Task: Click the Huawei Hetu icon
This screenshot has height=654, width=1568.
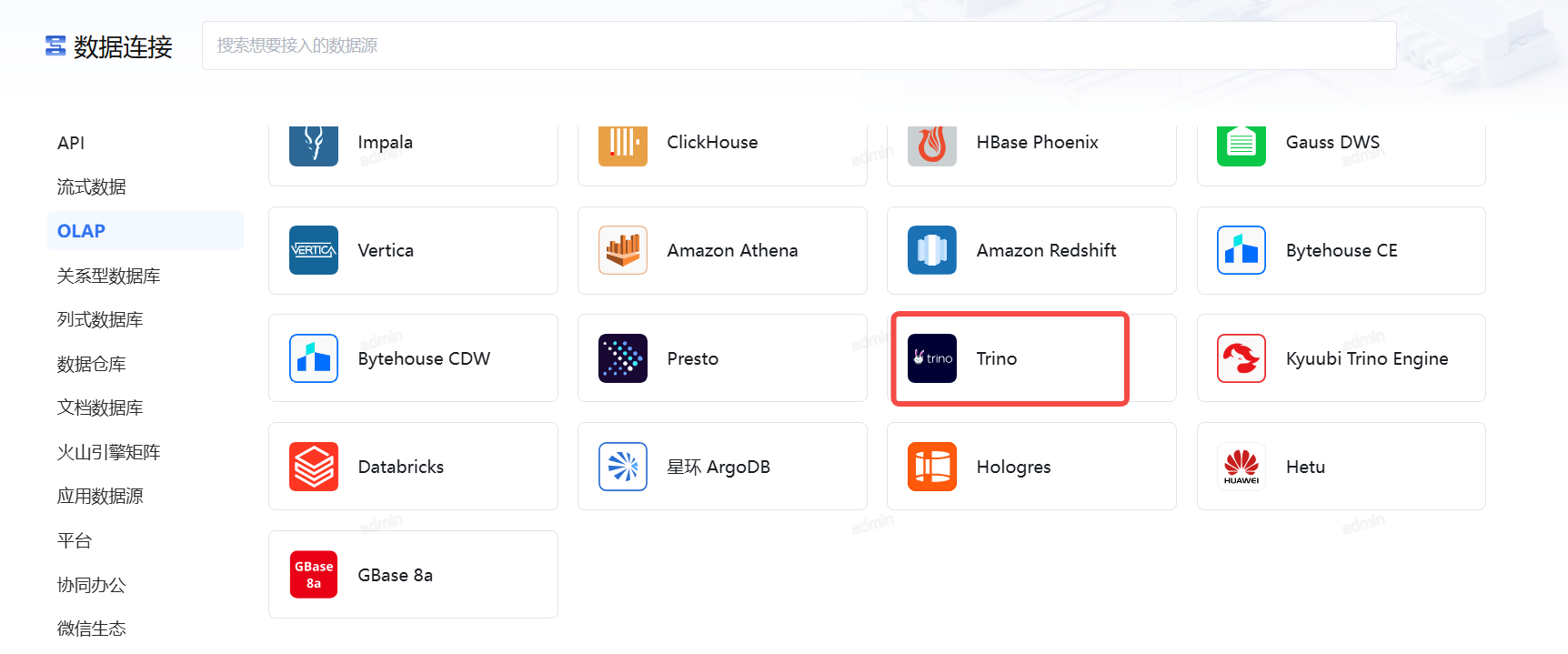Action: [x=1241, y=467]
